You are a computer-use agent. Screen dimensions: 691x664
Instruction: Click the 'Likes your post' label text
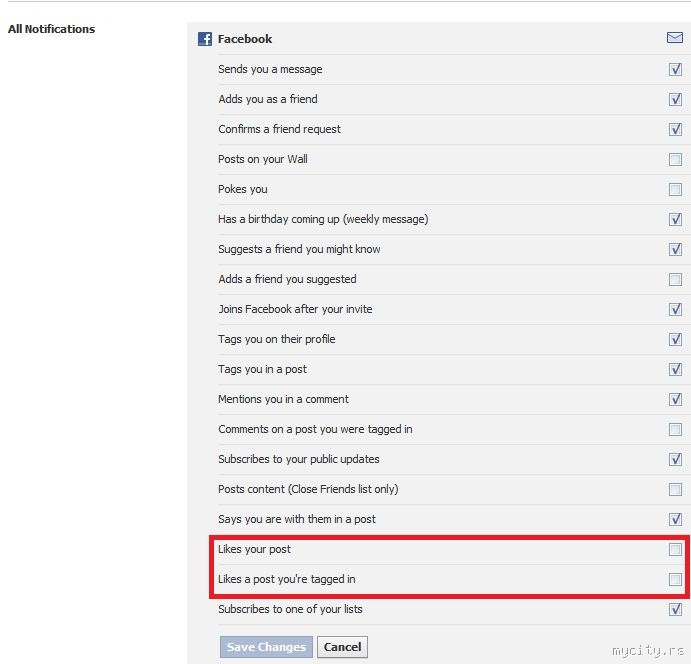click(254, 549)
